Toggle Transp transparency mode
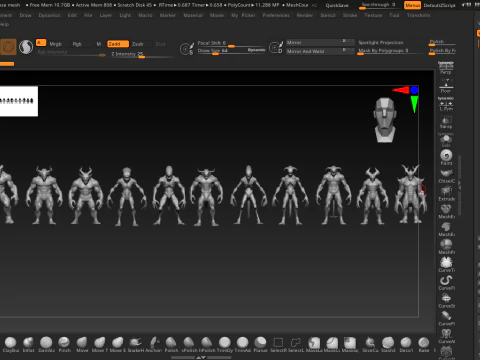 446,122
